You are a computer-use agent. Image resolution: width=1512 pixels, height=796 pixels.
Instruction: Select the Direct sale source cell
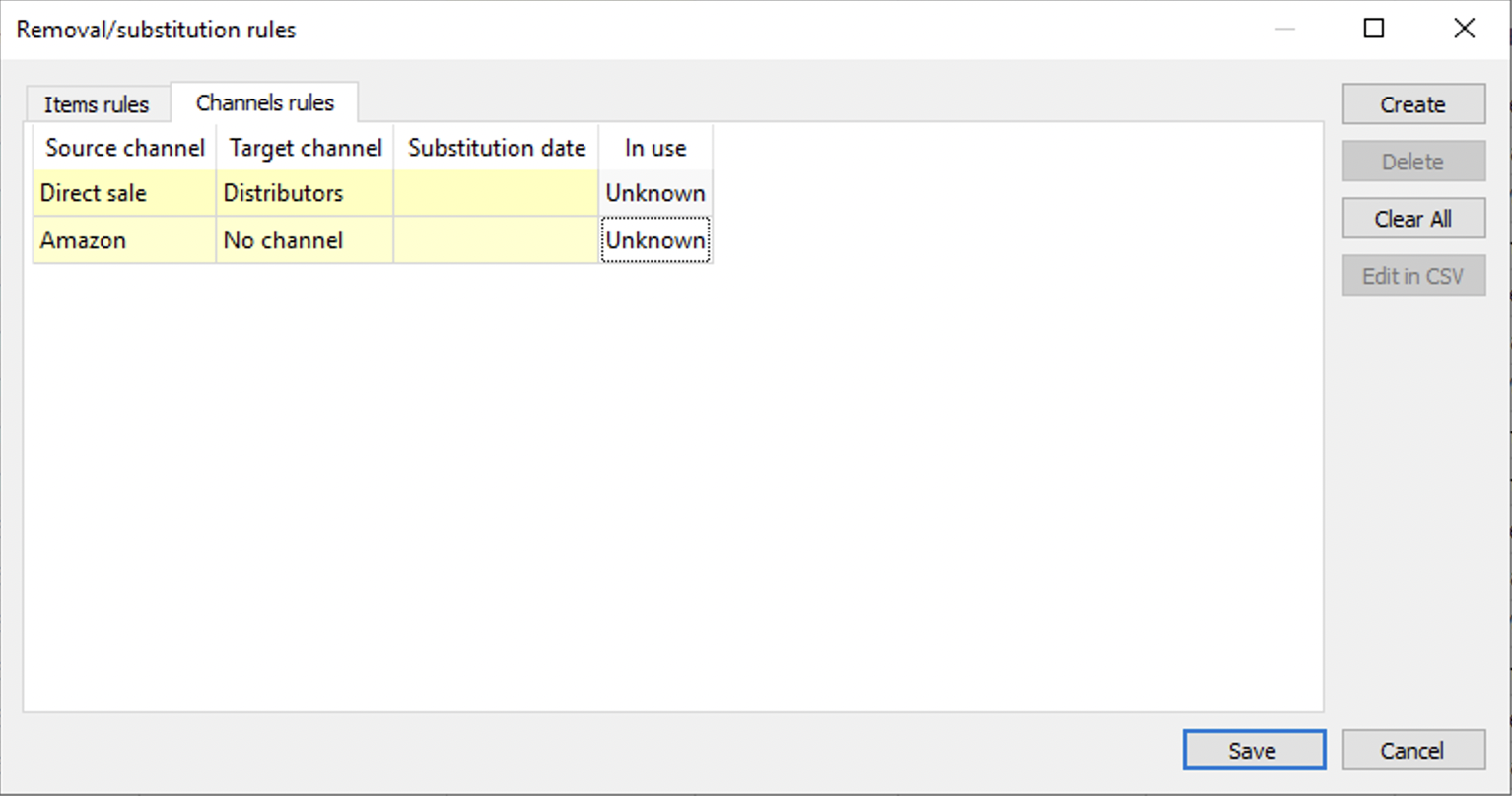click(125, 193)
